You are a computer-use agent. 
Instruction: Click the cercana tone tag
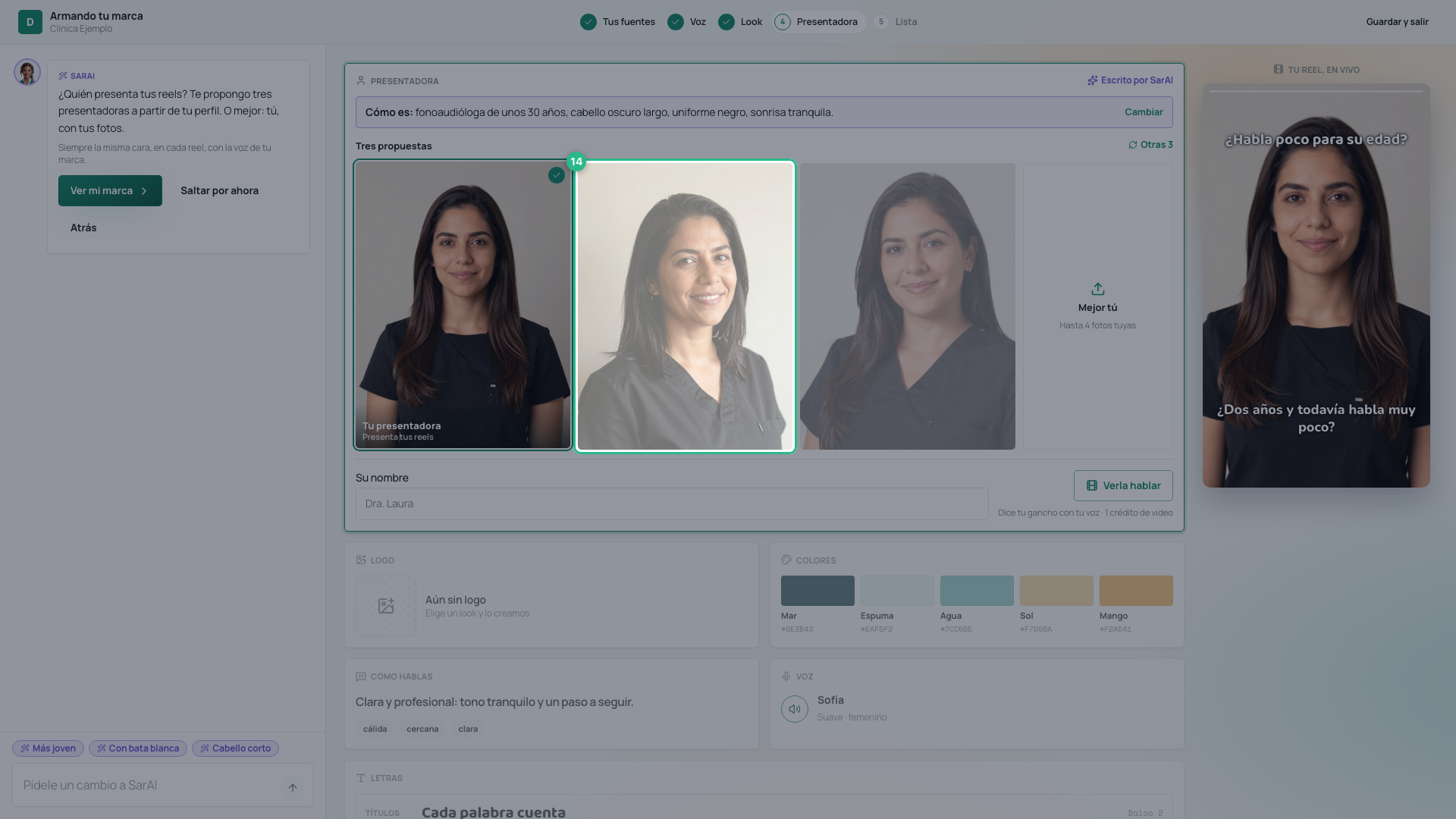tap(422, 730)
